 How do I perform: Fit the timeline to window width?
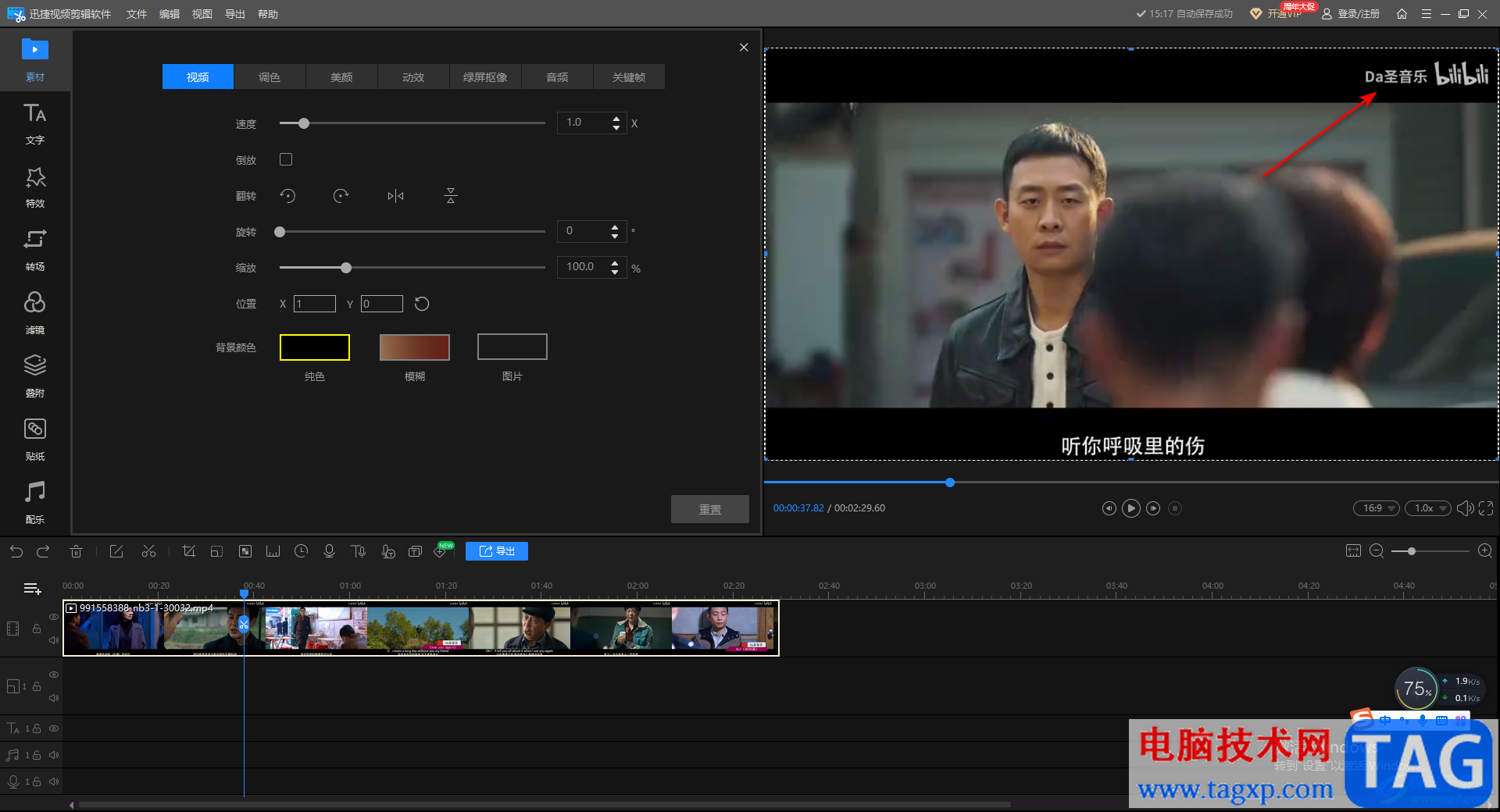tap(1353, 551)
